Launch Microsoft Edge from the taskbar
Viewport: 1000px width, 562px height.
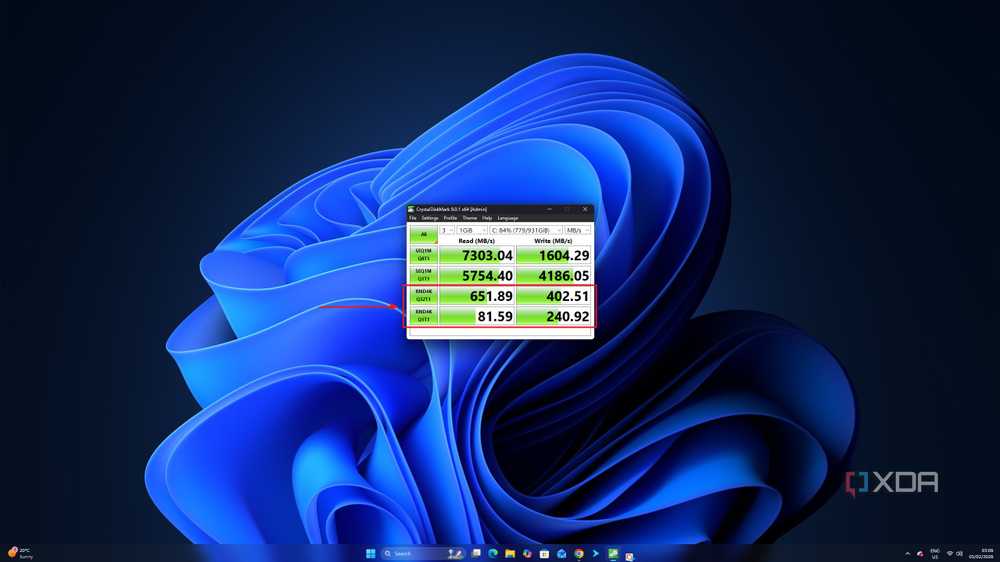click(493, 554)
